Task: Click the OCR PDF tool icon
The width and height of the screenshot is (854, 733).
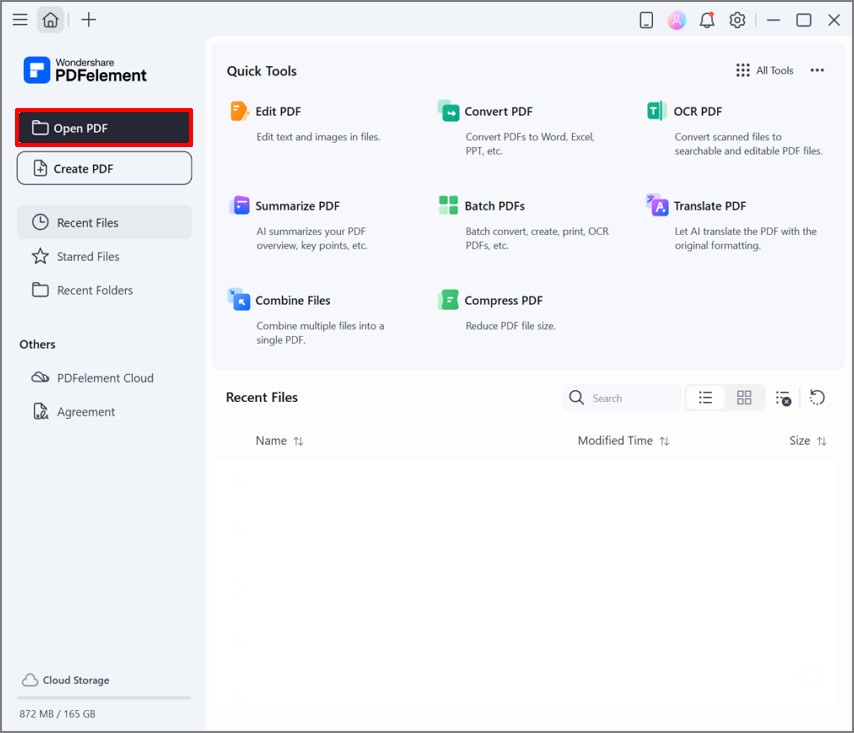Action: tap(657, 111)
